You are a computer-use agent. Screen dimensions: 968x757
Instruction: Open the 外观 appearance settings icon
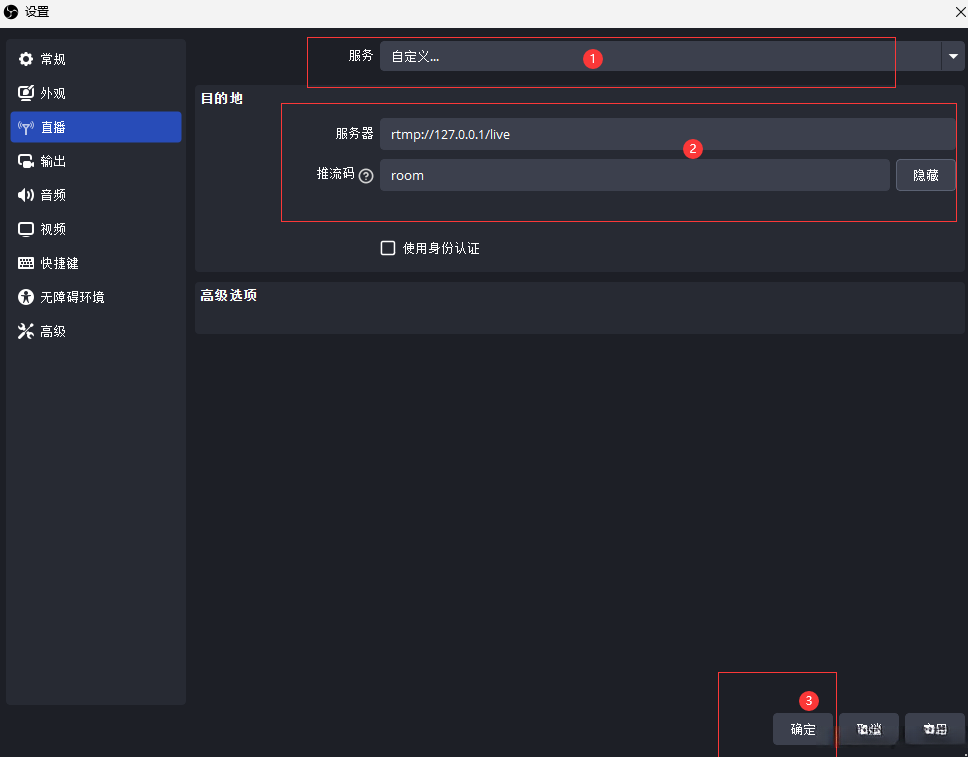click(x=25, y=93)
